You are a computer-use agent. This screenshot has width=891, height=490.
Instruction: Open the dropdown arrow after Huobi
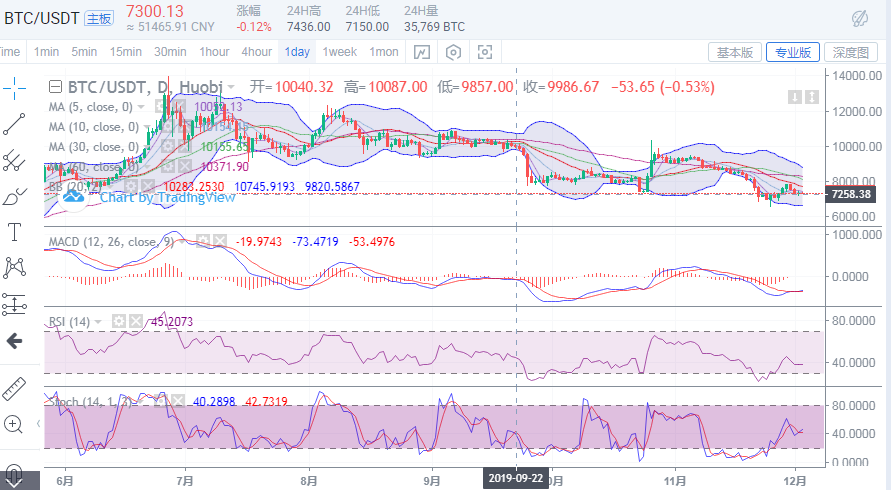(231, 88)
